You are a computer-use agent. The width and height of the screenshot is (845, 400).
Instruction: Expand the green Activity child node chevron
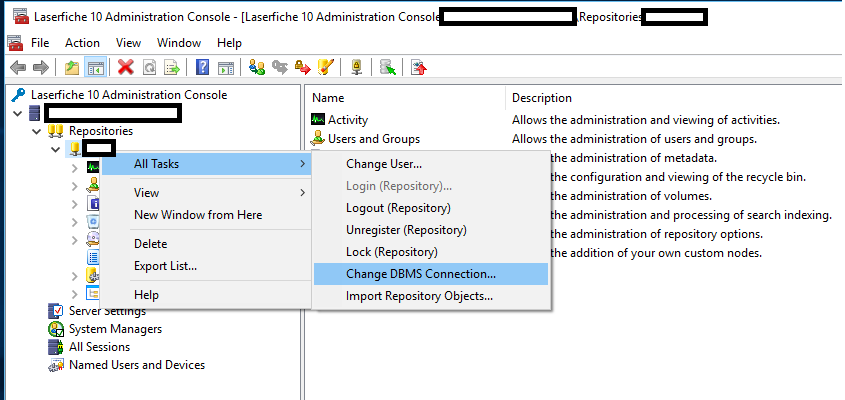pyautogui.click(x=75, y=168)
